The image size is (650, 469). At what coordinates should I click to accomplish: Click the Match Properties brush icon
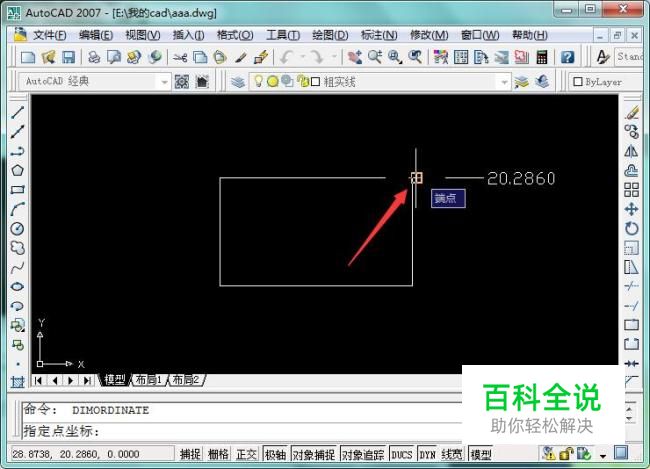241,57
